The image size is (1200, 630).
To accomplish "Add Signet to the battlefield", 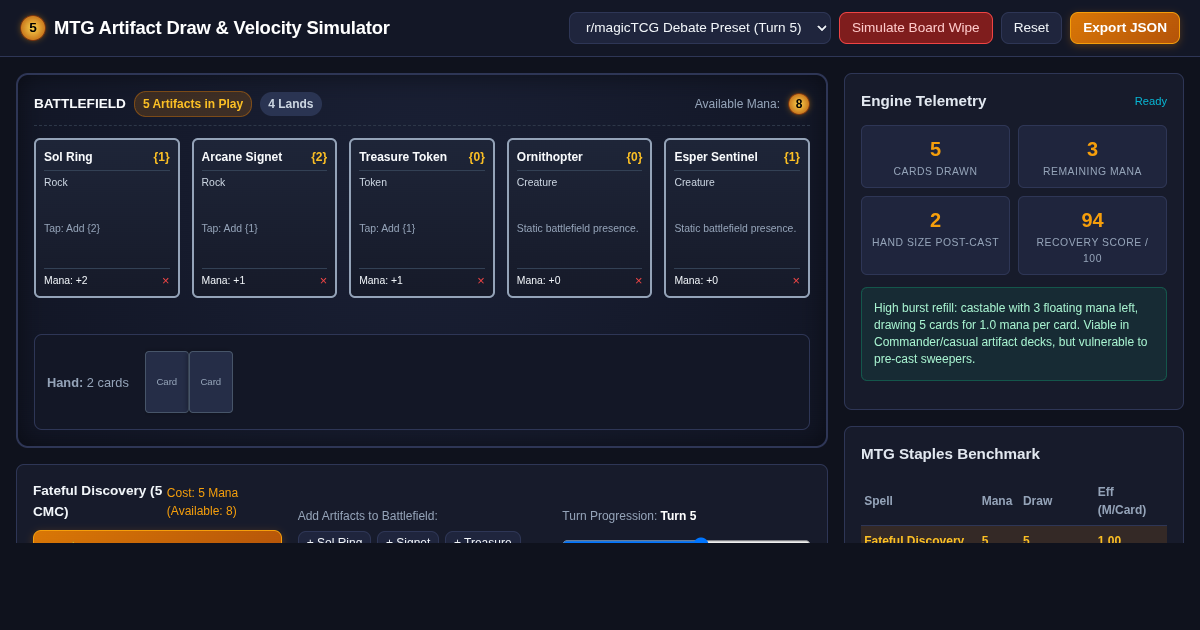I will click(408, 538).
